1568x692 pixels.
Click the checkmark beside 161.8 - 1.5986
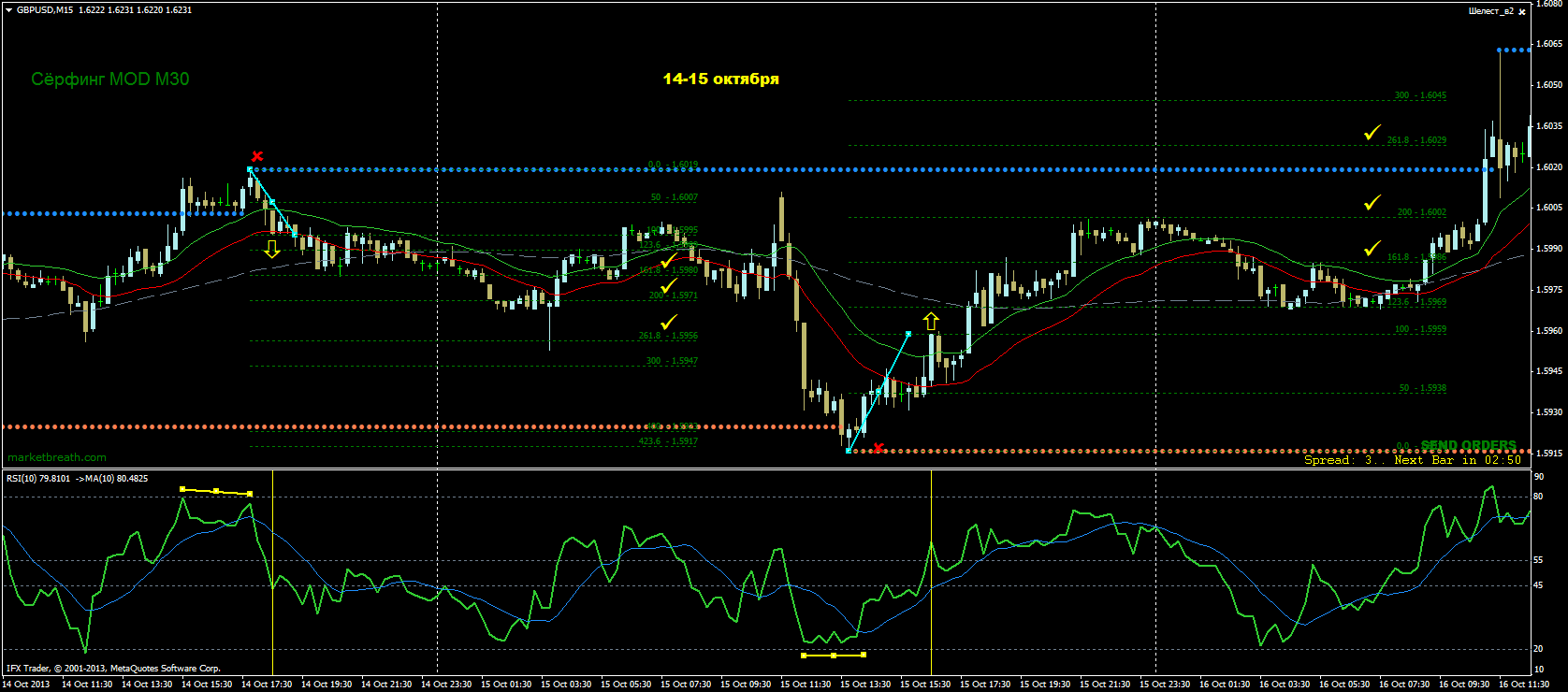point(1372,249)
